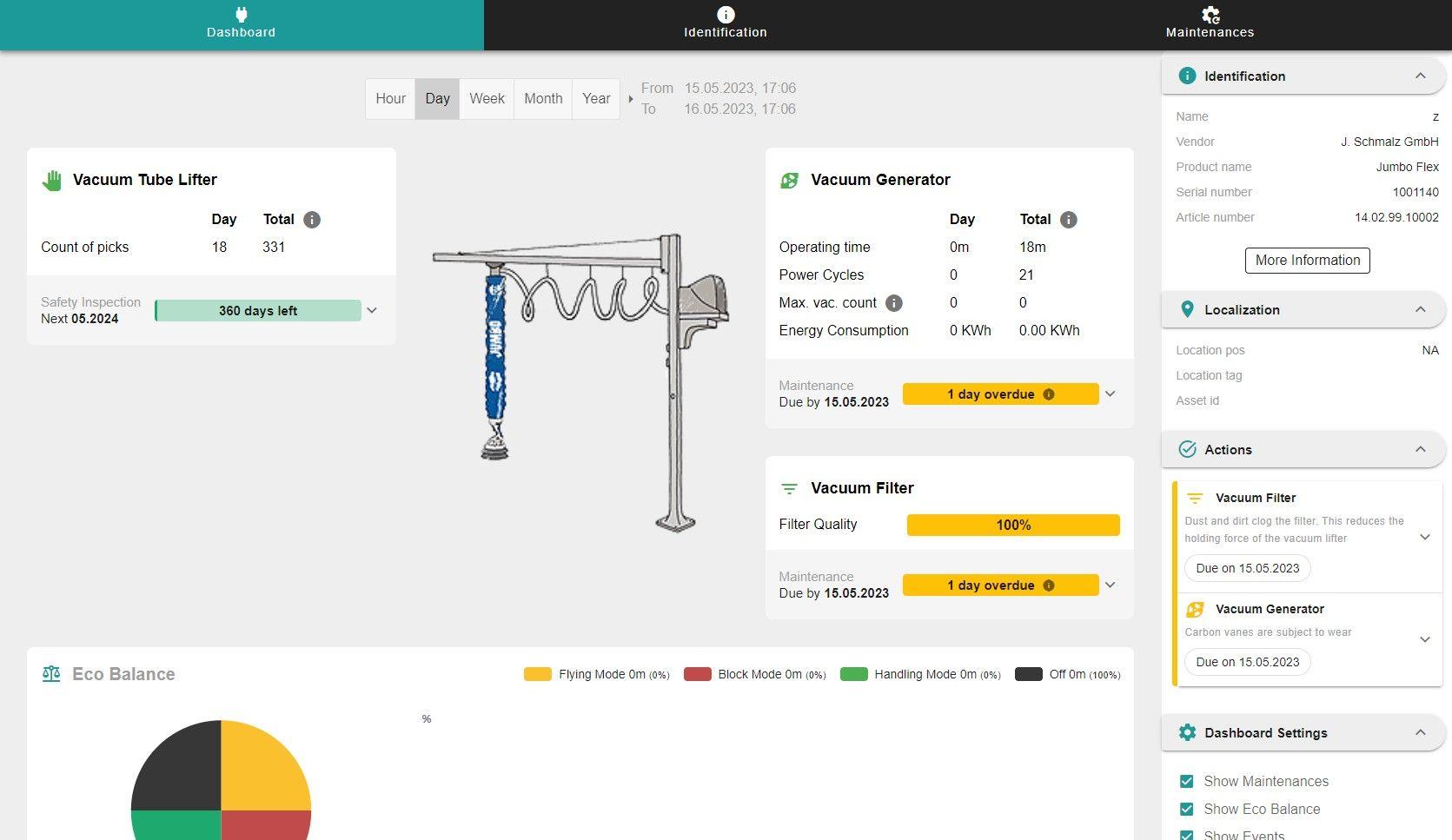Click info icon next to Tube Lifter Total
The width and height of the screenshot is (1452, 840).
click(x=312, y=220)
